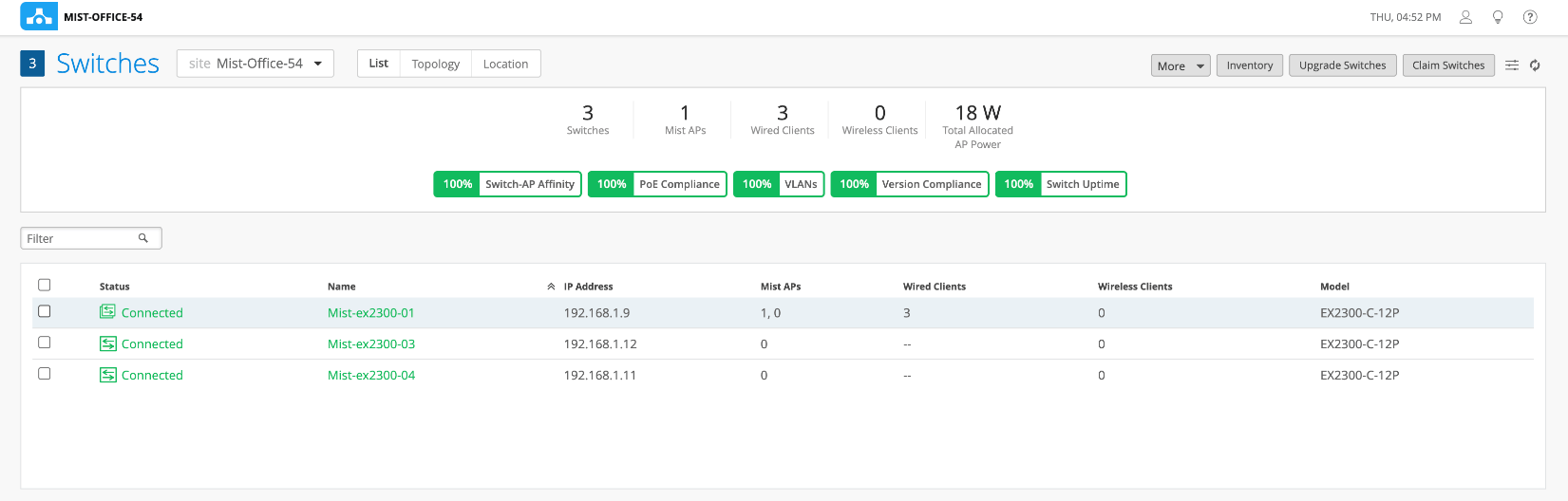Switch to the Topology tab
Screen dimensions: 1568x501
tap(436, 64)
